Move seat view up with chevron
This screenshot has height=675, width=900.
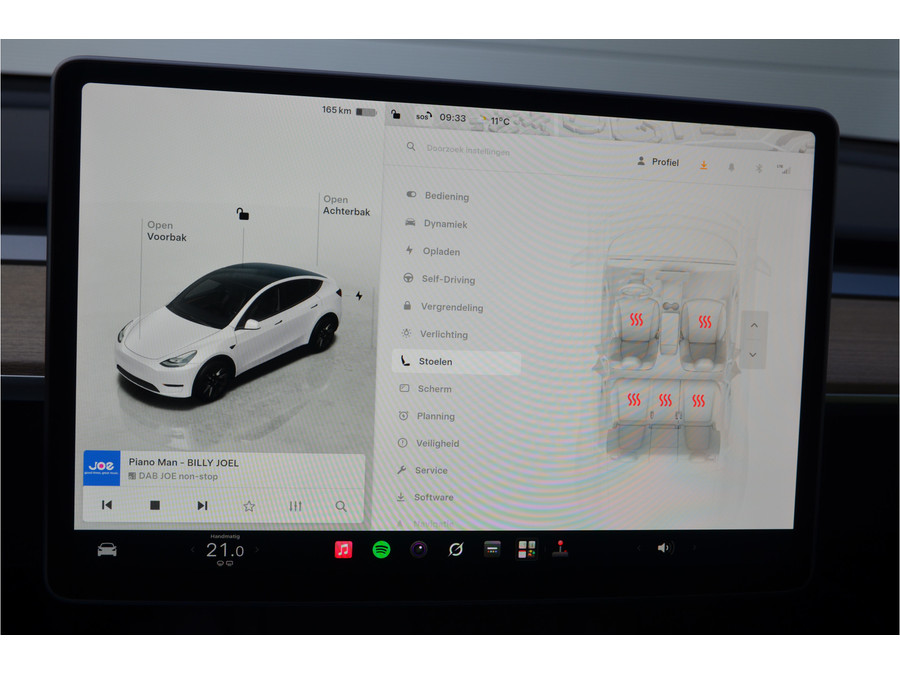click(x=754, y=325)
